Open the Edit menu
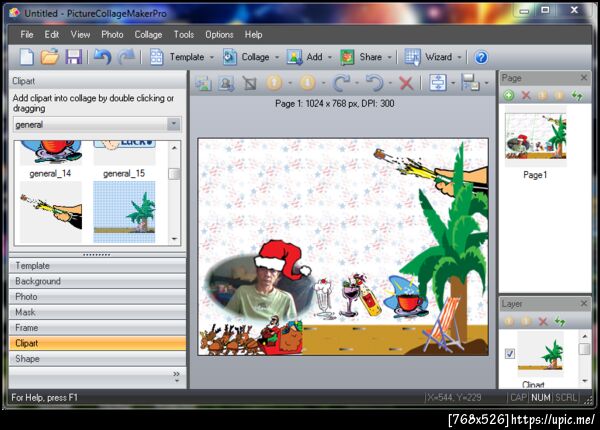The height and width of the screenshot is (430, 600). coord(52,34)
